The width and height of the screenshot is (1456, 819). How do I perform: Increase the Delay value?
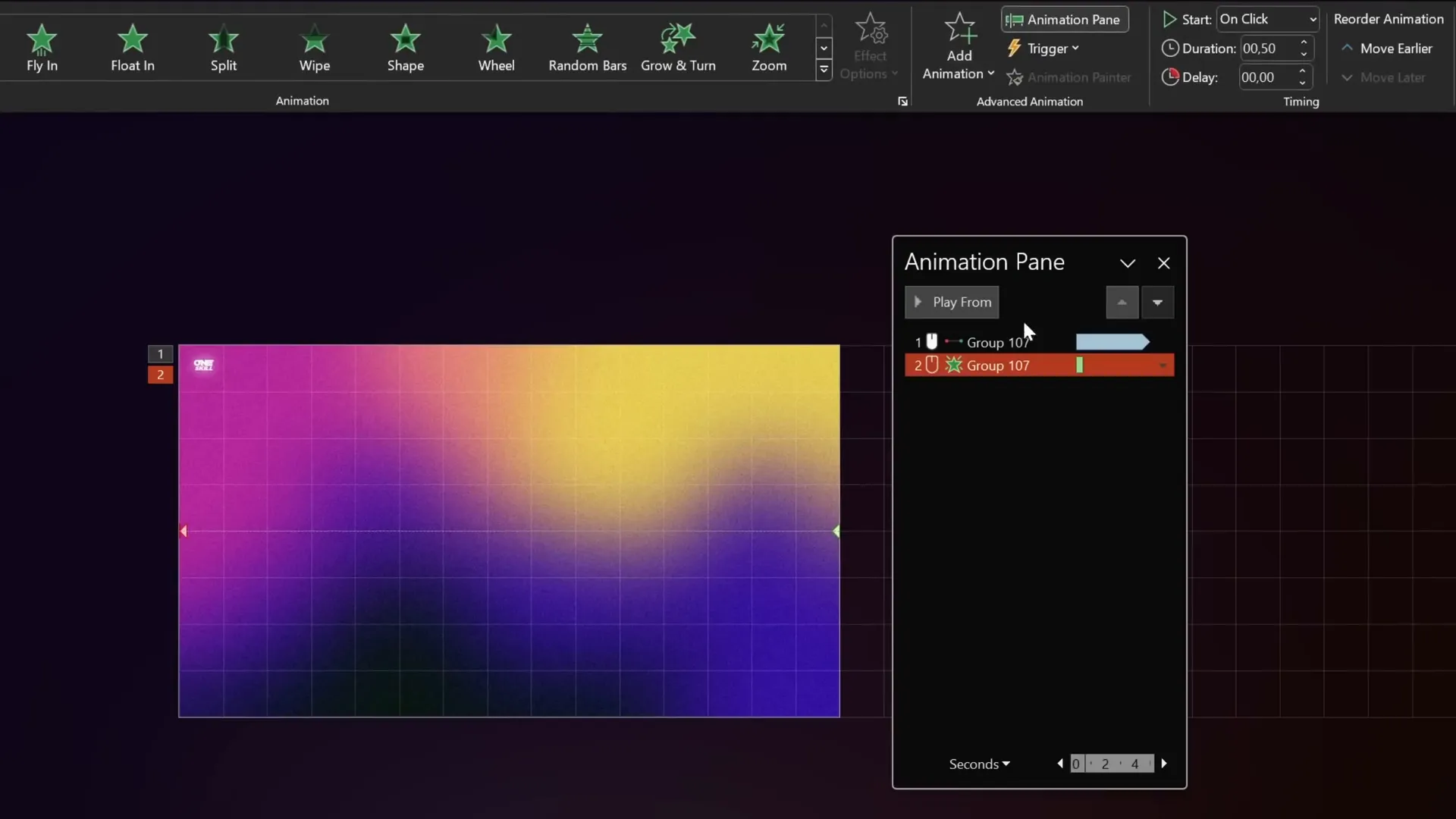coord(1302,71)
